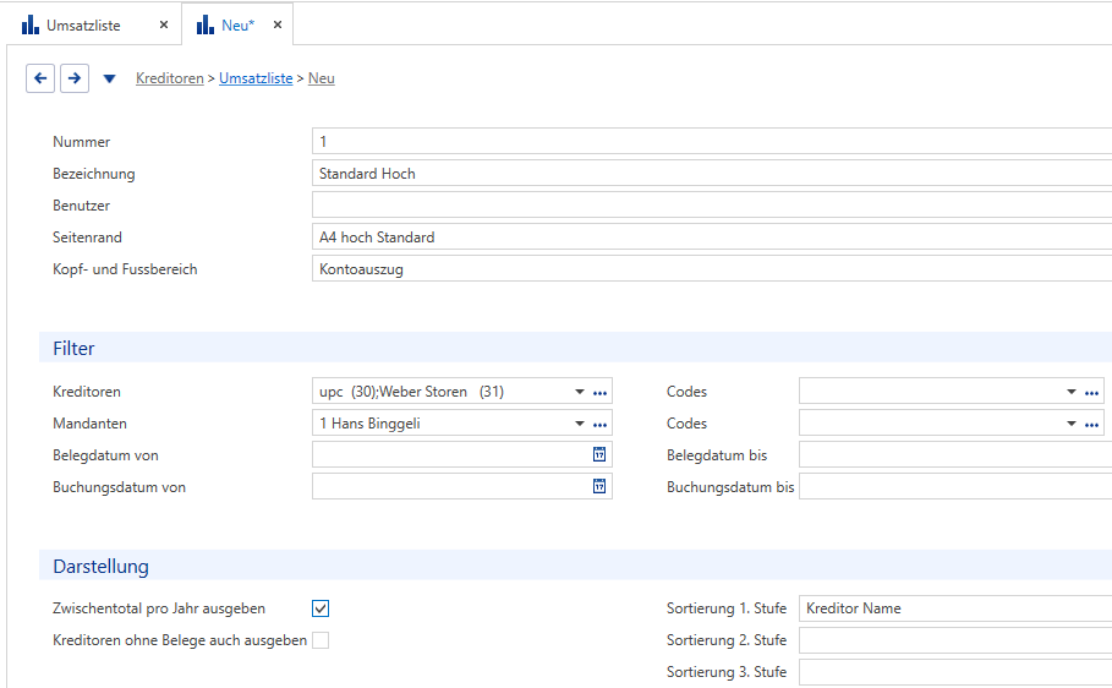Click the Darstellung section header
Viewport: 1112px width, 688px height.
tap(575, 565)
